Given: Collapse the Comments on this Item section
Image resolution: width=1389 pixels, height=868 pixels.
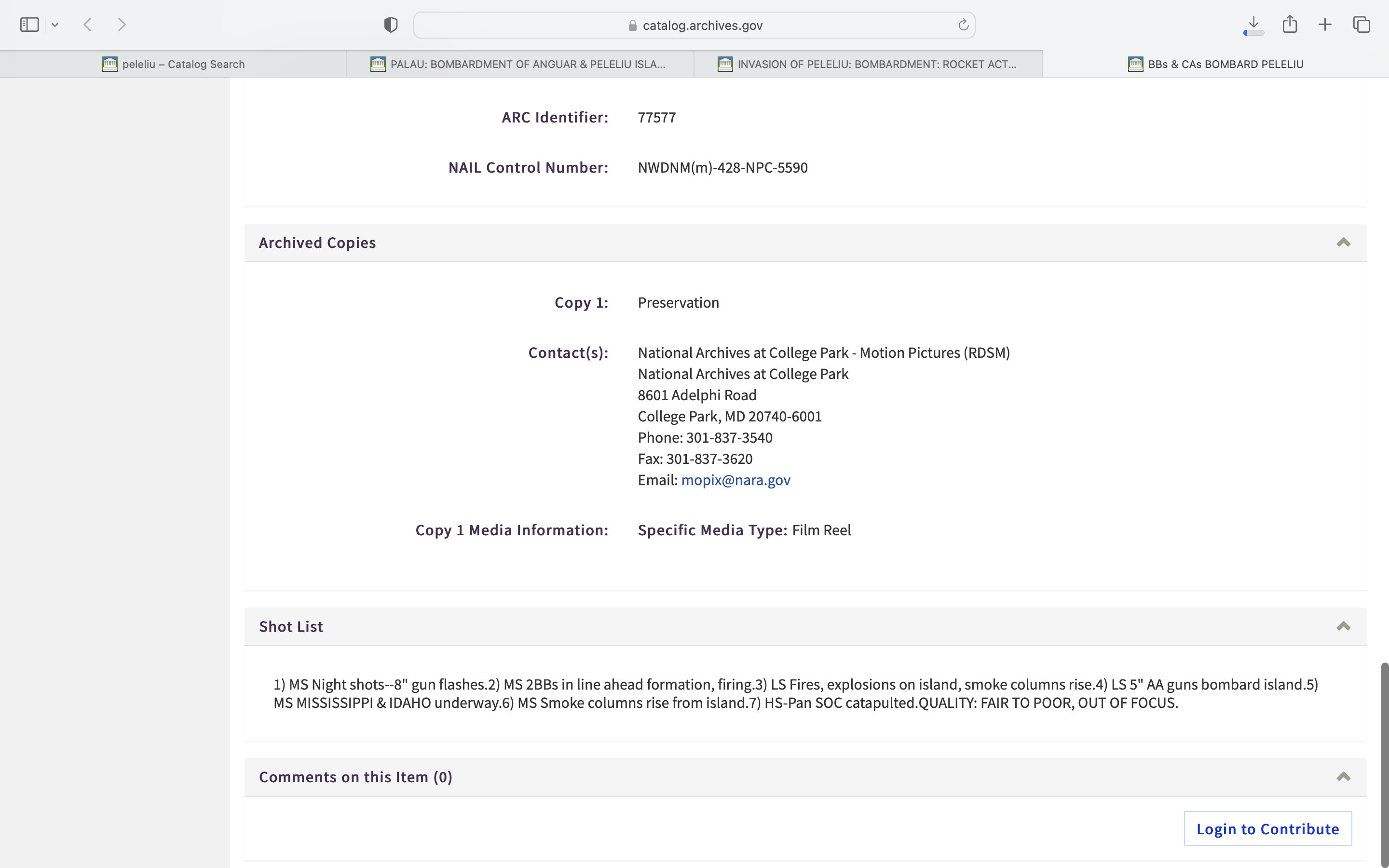Looking at the screenshot, I should (x=1343, y=777).
